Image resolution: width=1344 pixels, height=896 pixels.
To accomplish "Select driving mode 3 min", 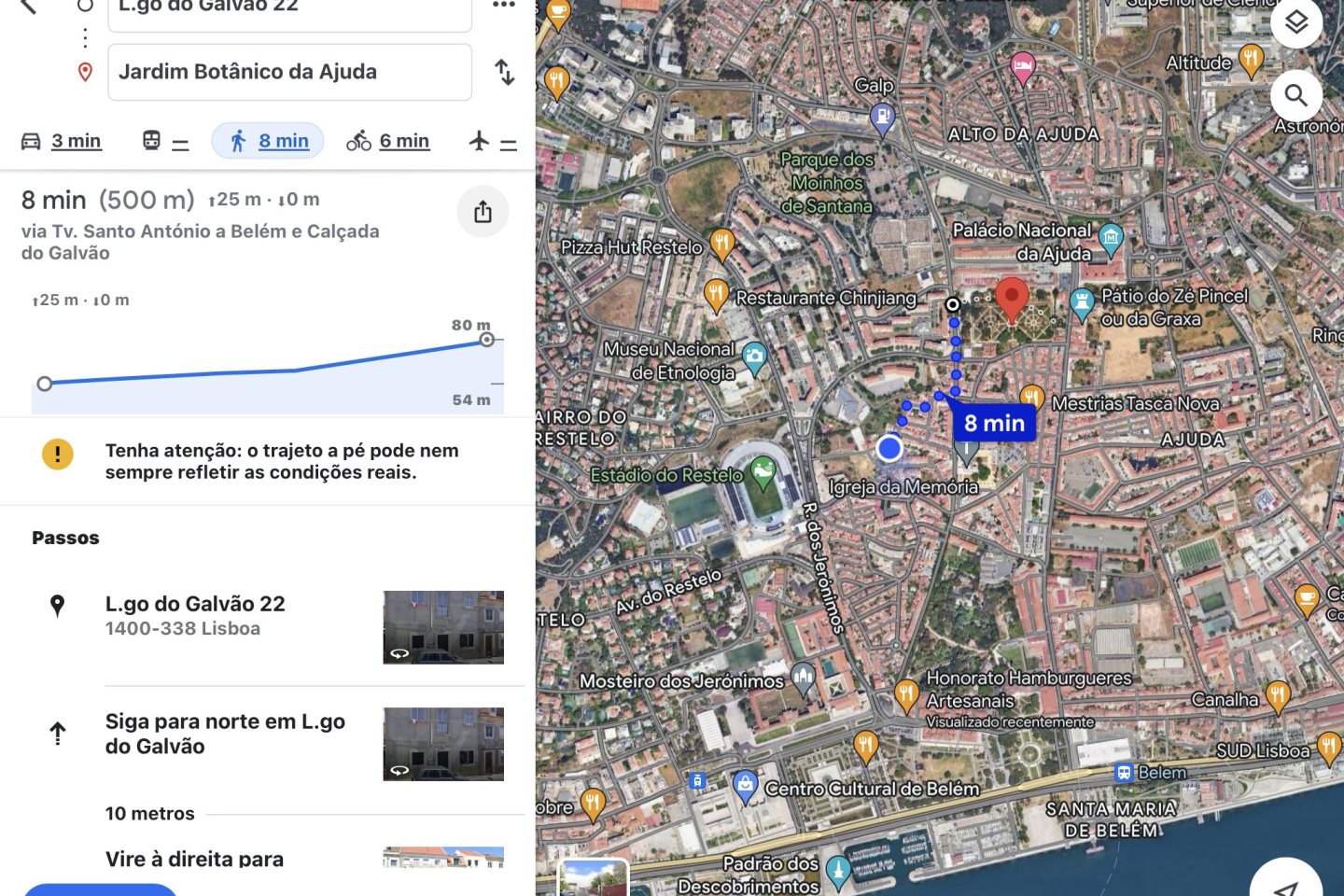I will [62, 141].
